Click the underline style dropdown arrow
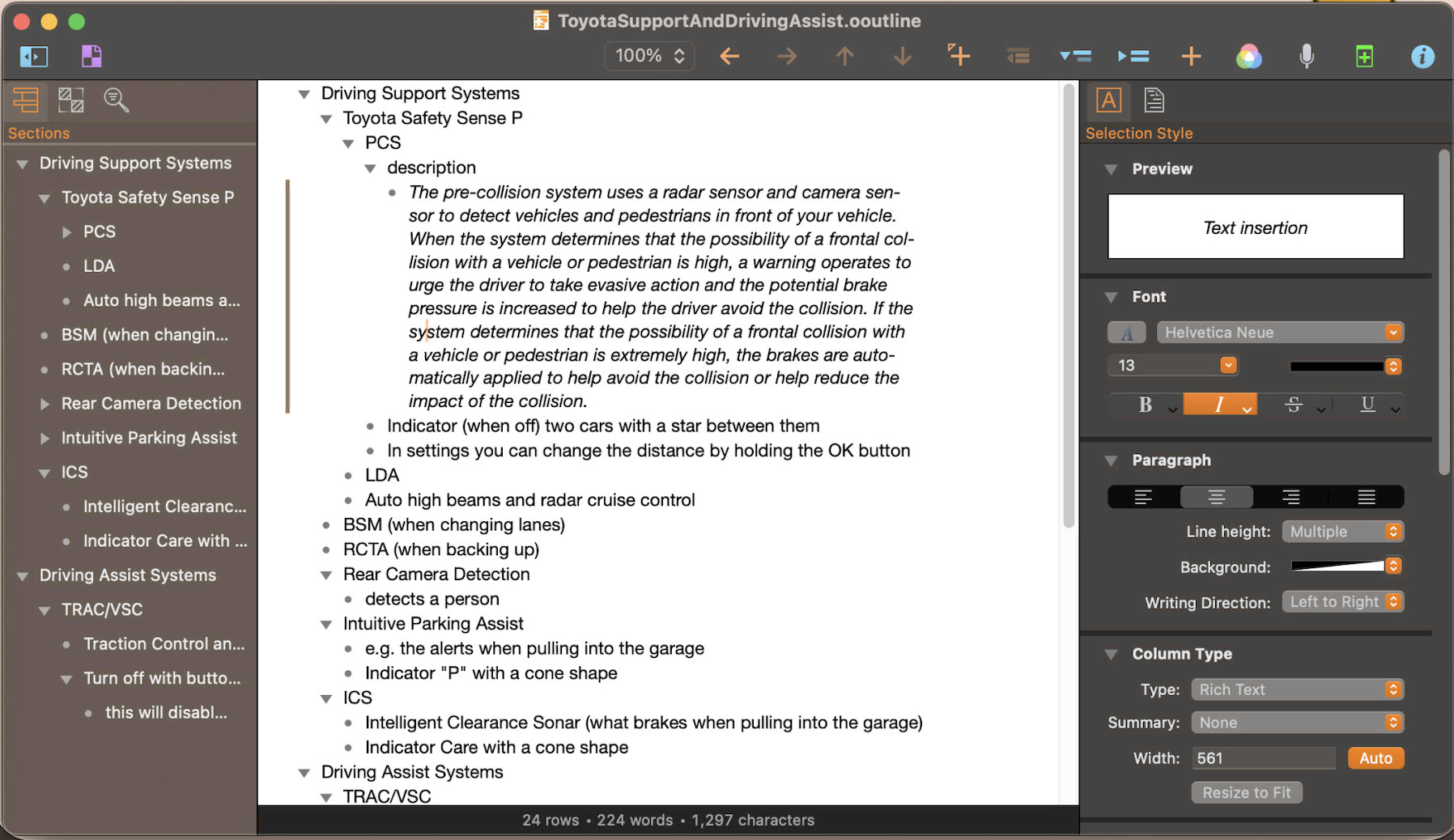 pos(1395,409)
